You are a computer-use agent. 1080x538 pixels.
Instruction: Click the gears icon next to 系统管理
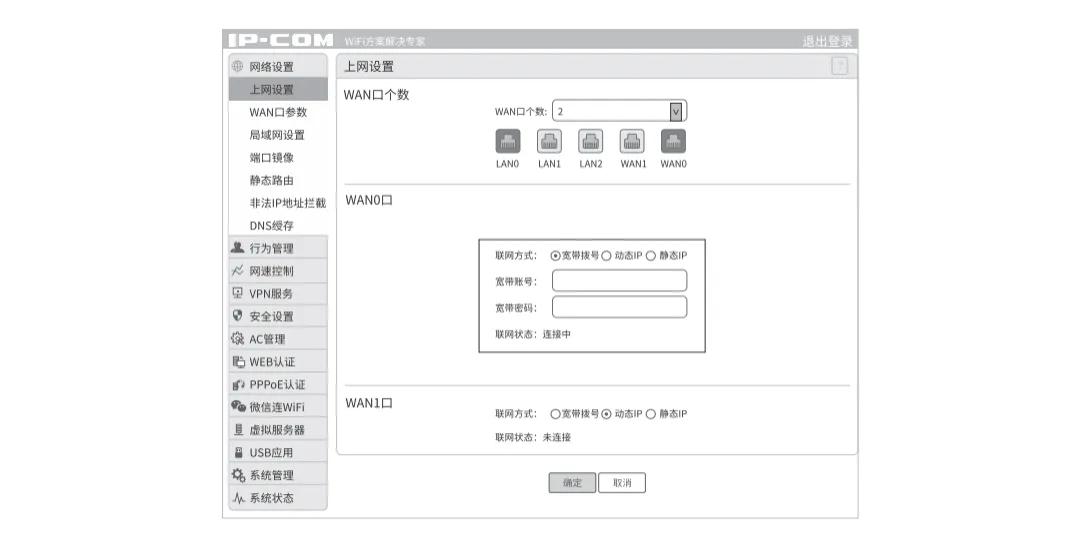click(238, 475)
